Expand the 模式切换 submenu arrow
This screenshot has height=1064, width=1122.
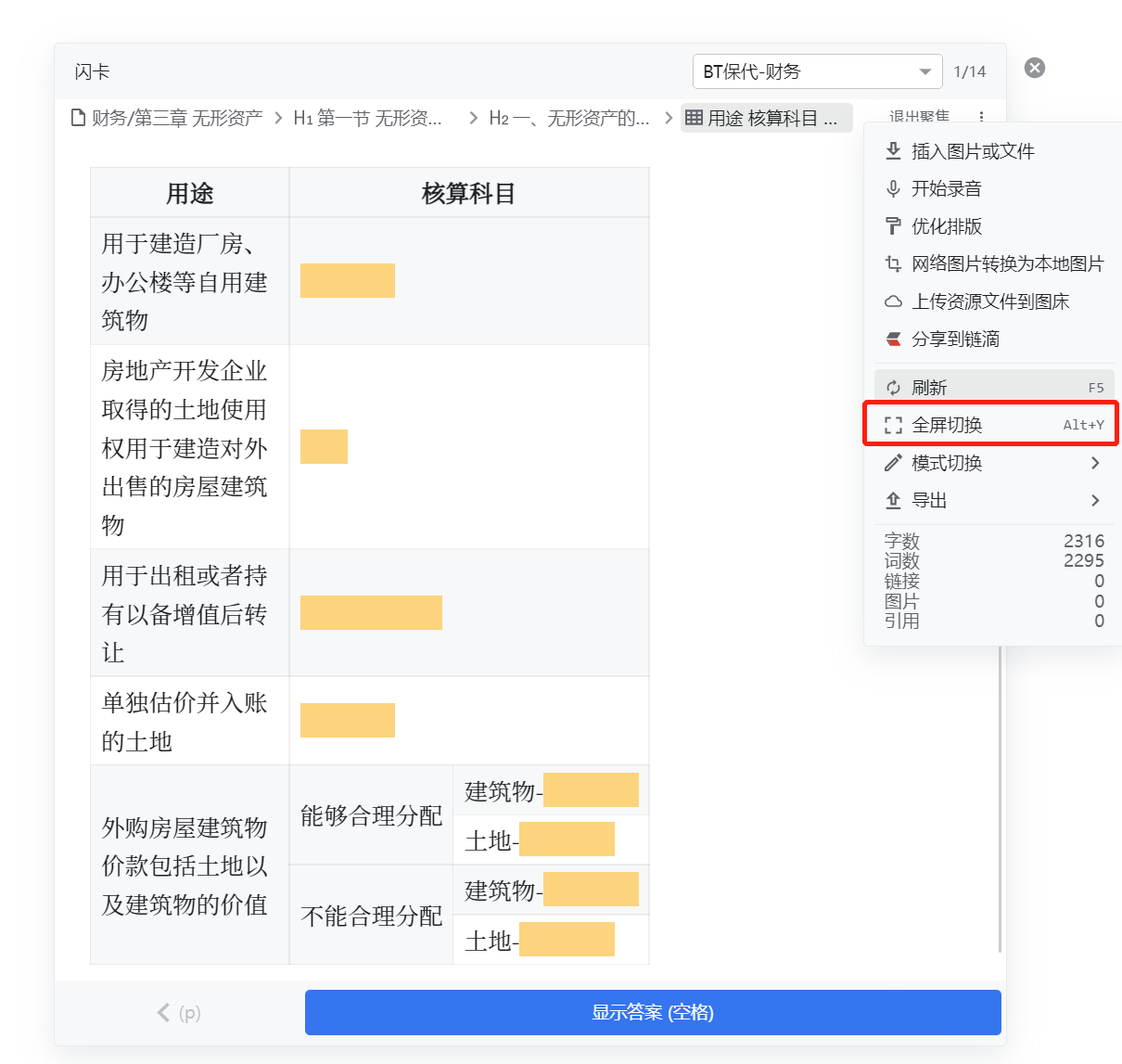[x=1095, y=463]
